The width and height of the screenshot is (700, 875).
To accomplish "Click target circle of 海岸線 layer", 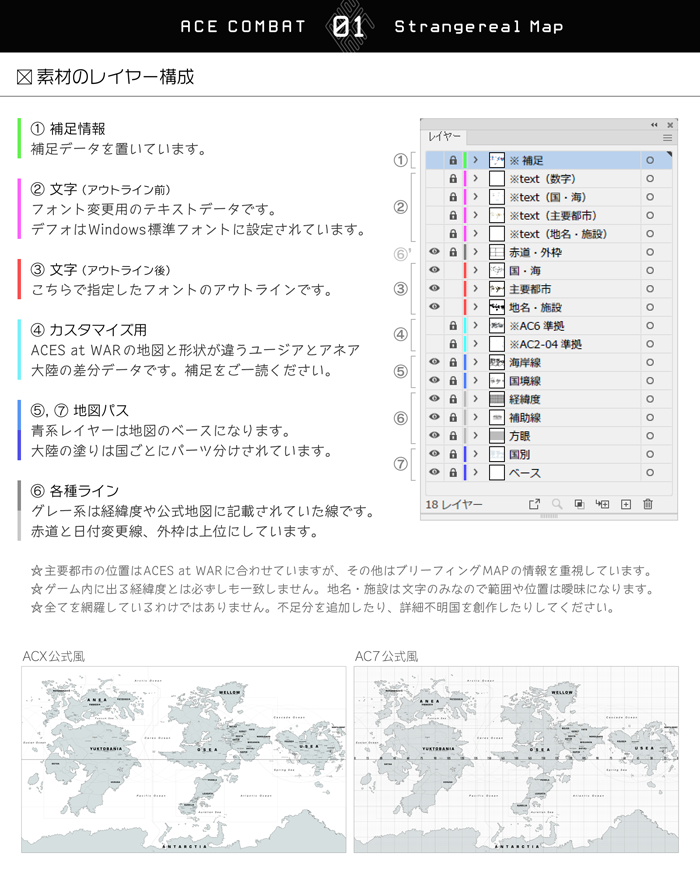I will coord(649,362).
